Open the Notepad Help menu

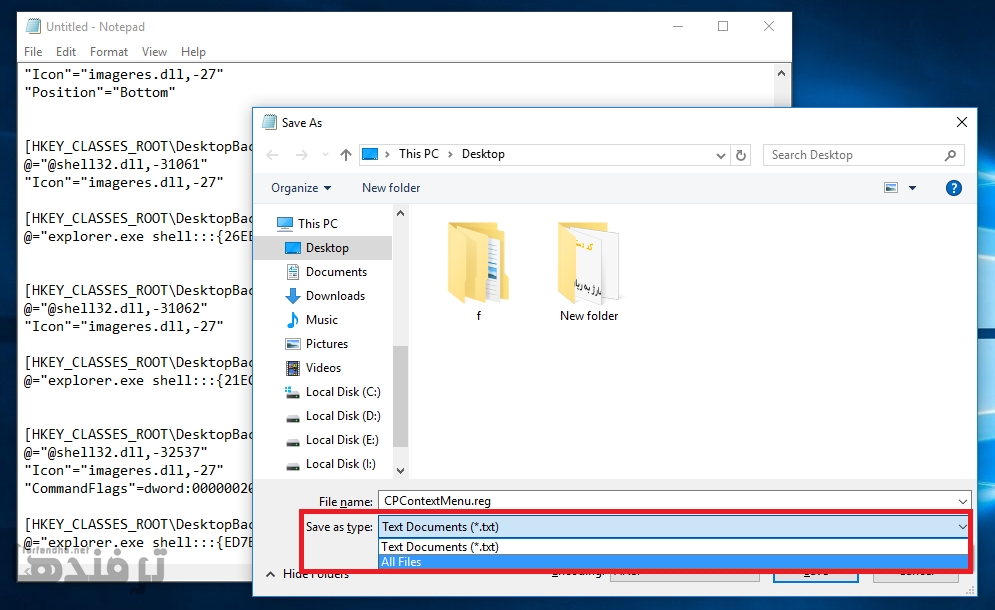[193, 52]
